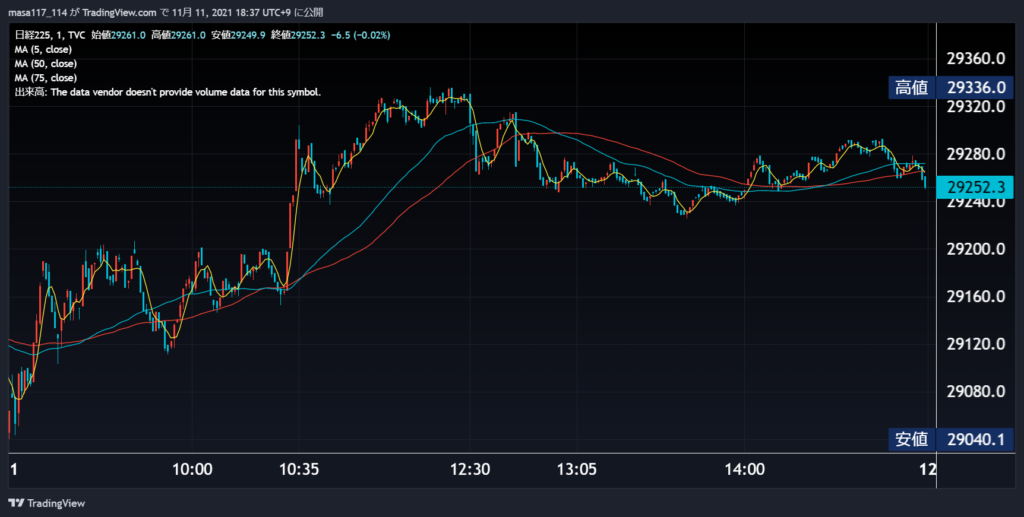Click the −6.5 (−0.02%) change value
1024x517 pixels.
360,35
